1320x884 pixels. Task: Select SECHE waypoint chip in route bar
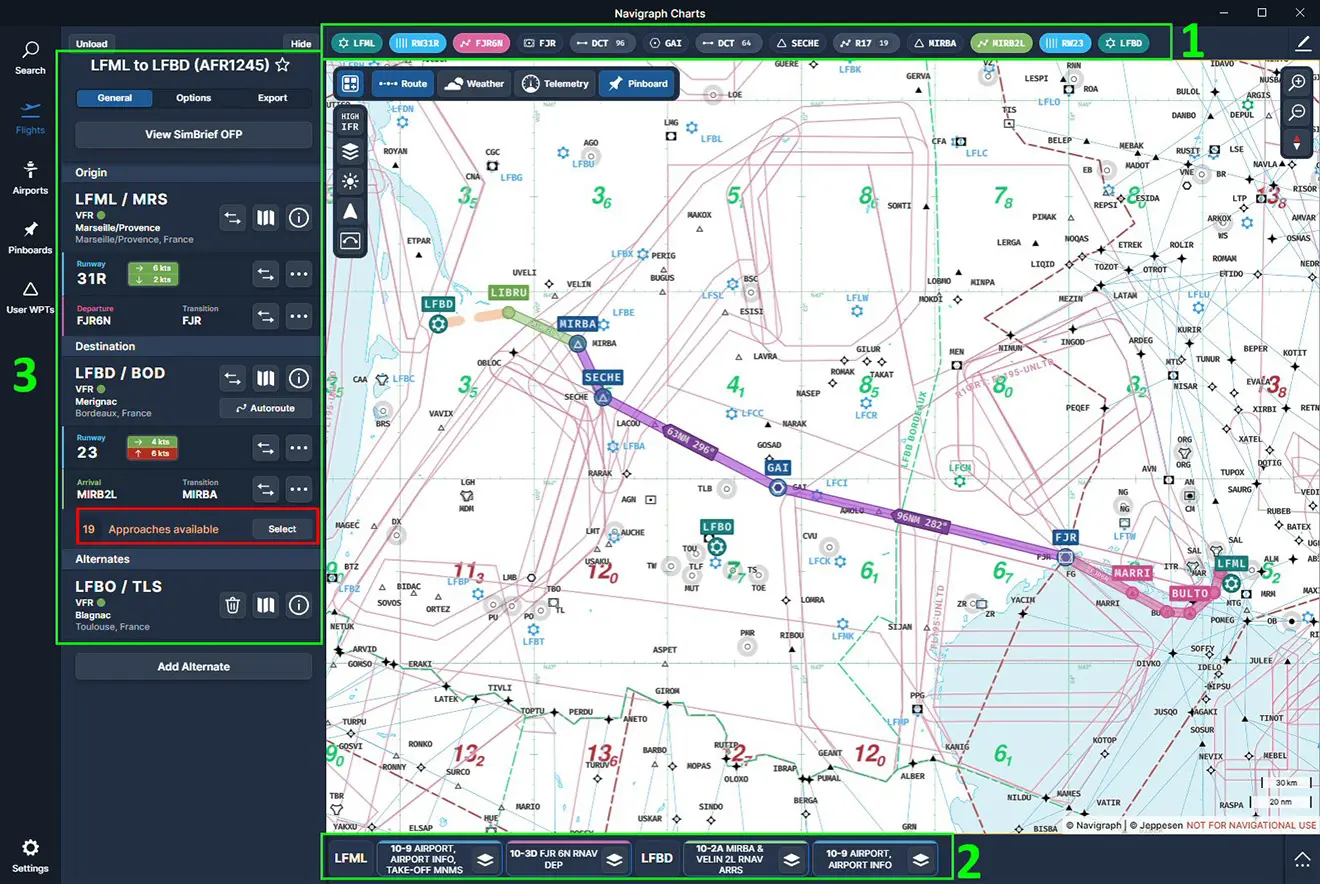click(797, 43)
